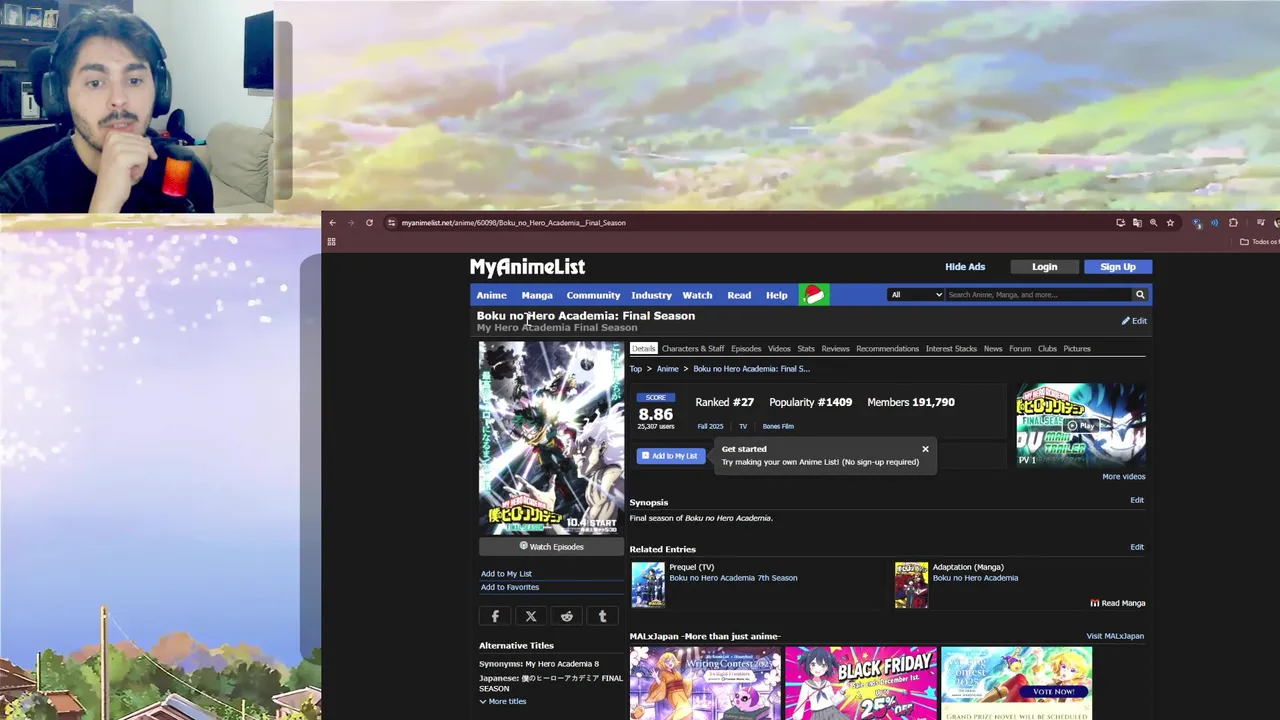
Task: Open the Watch menu
Action: [697, 295]
